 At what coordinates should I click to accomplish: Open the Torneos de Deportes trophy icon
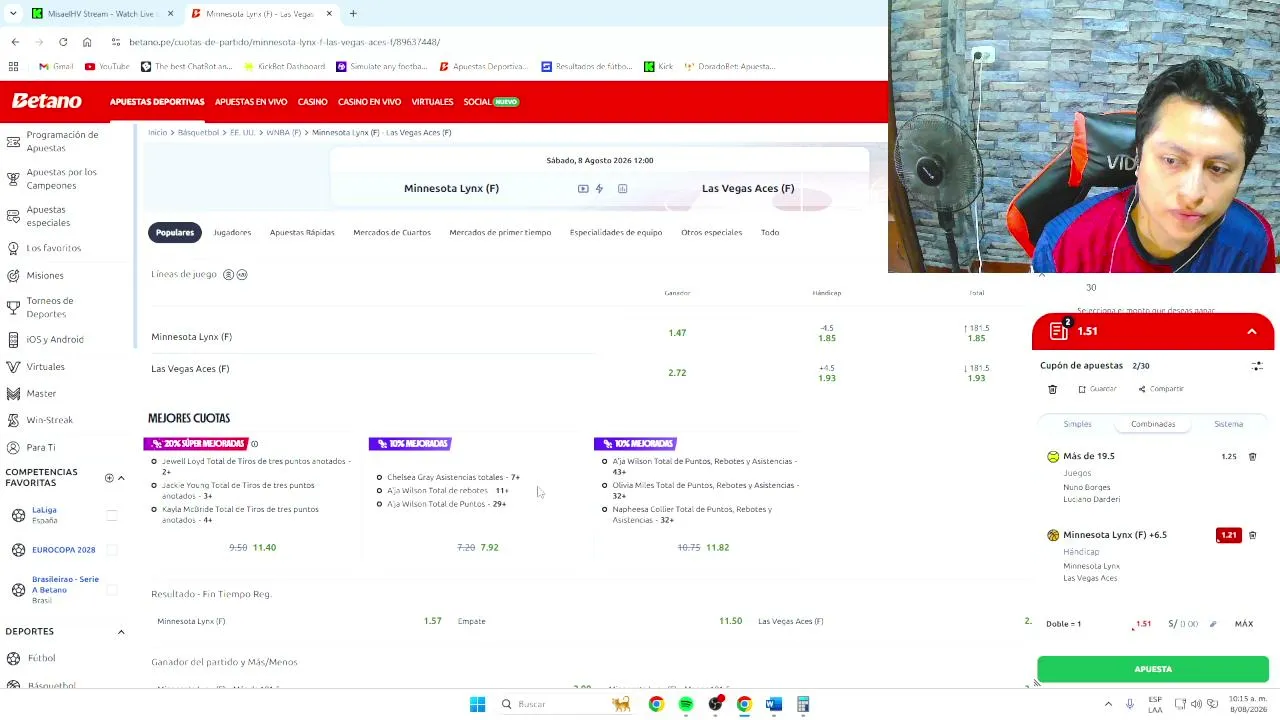point(13,307)
